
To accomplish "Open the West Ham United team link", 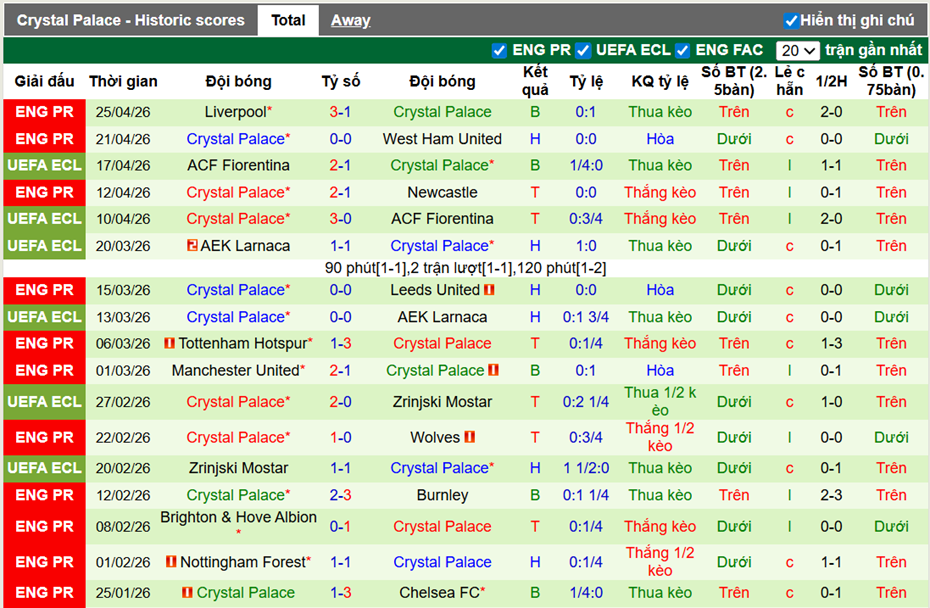I will tap(442, 139).
